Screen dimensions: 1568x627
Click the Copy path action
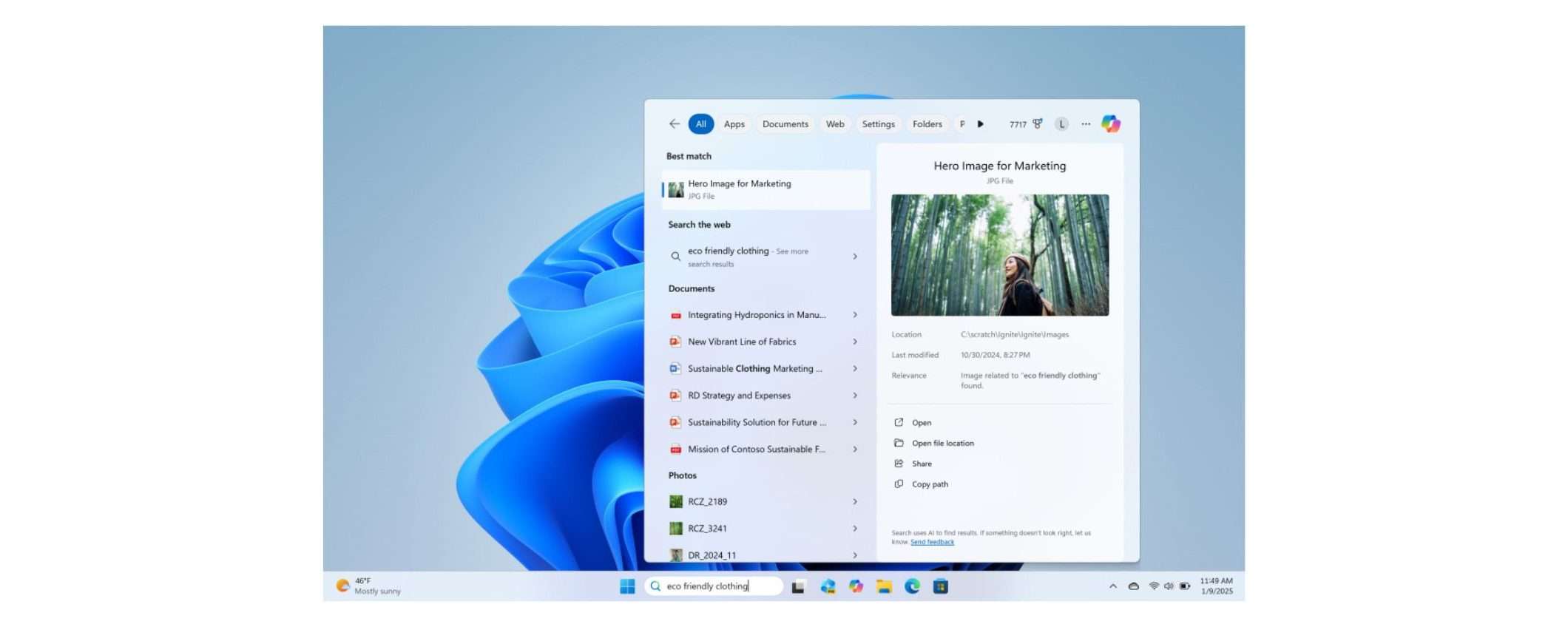tap(930, 484)
